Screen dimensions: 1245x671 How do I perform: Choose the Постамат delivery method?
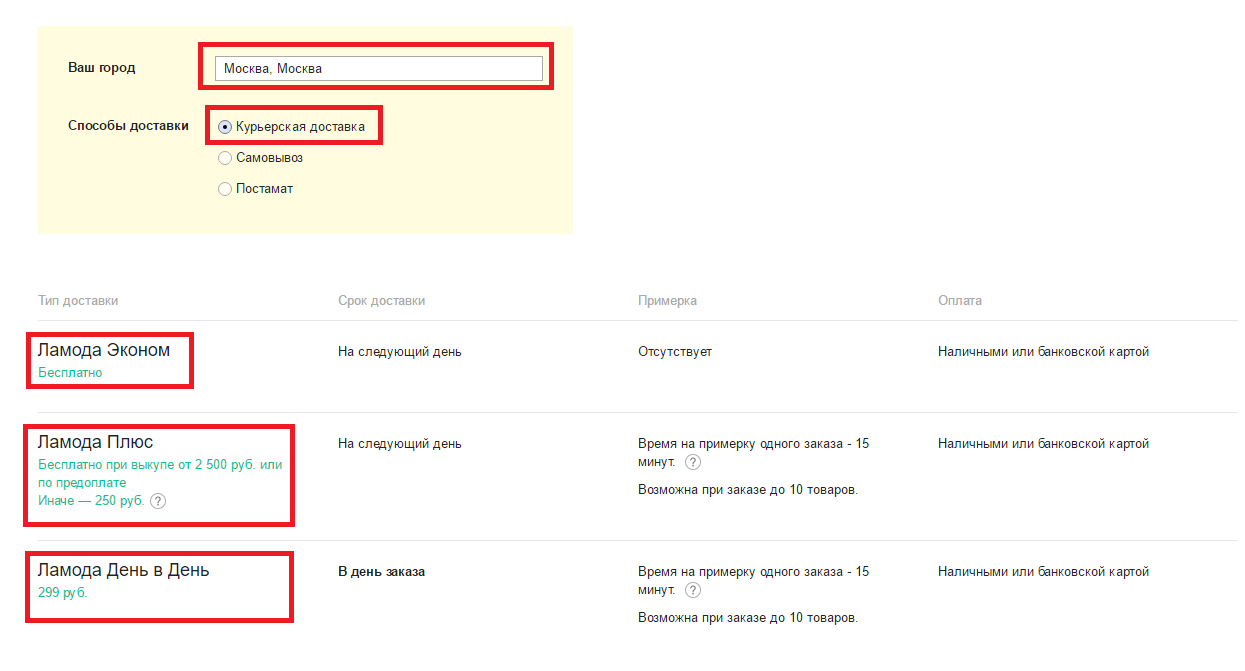(x=225, y=188)
